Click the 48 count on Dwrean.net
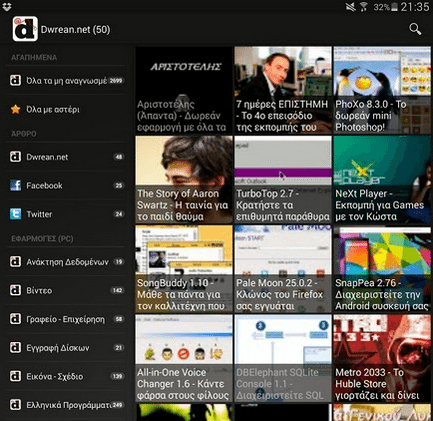Screen dimensions: 433x421 119,157
